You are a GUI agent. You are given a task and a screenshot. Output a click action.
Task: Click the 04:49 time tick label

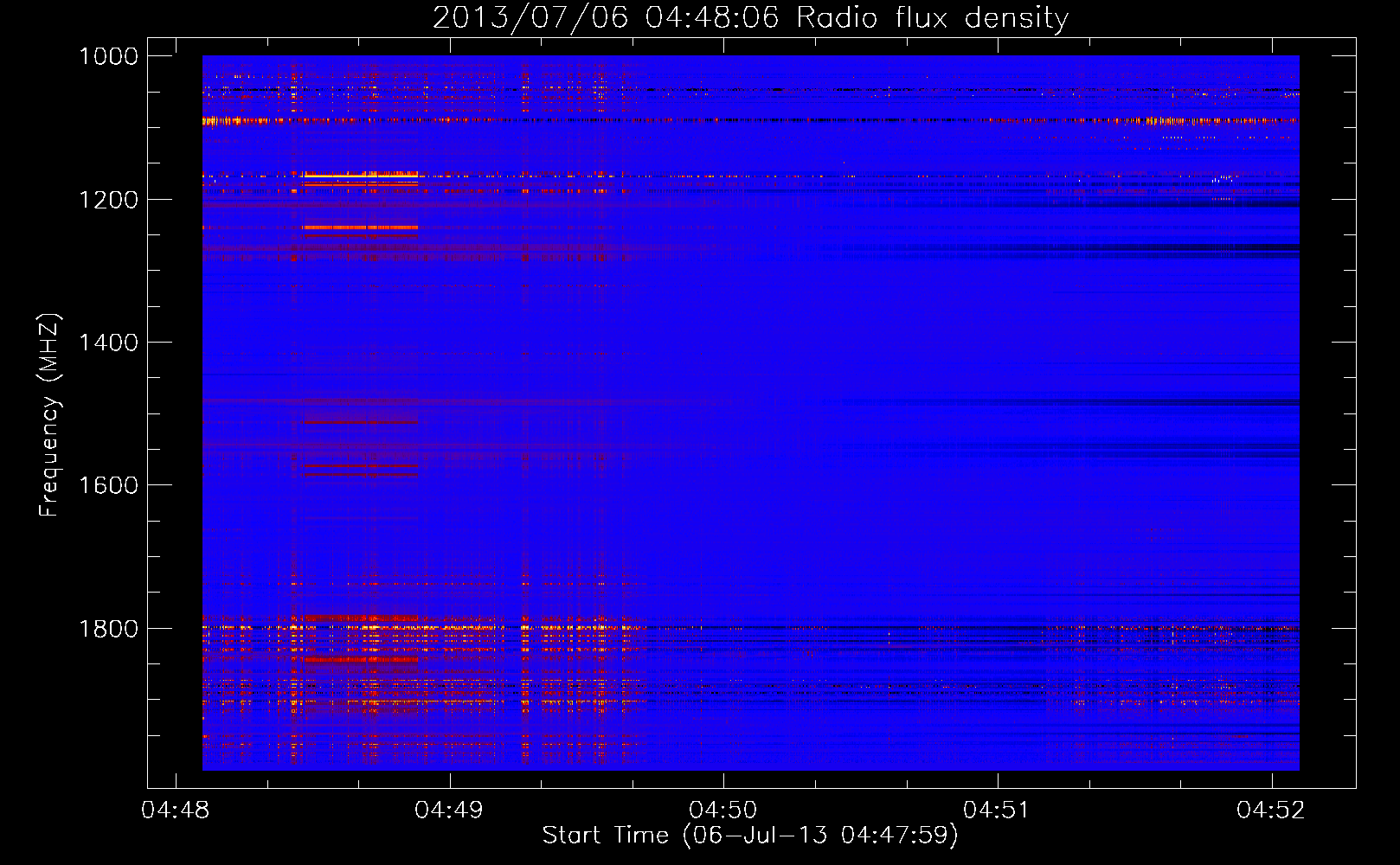tap(449, 810)
